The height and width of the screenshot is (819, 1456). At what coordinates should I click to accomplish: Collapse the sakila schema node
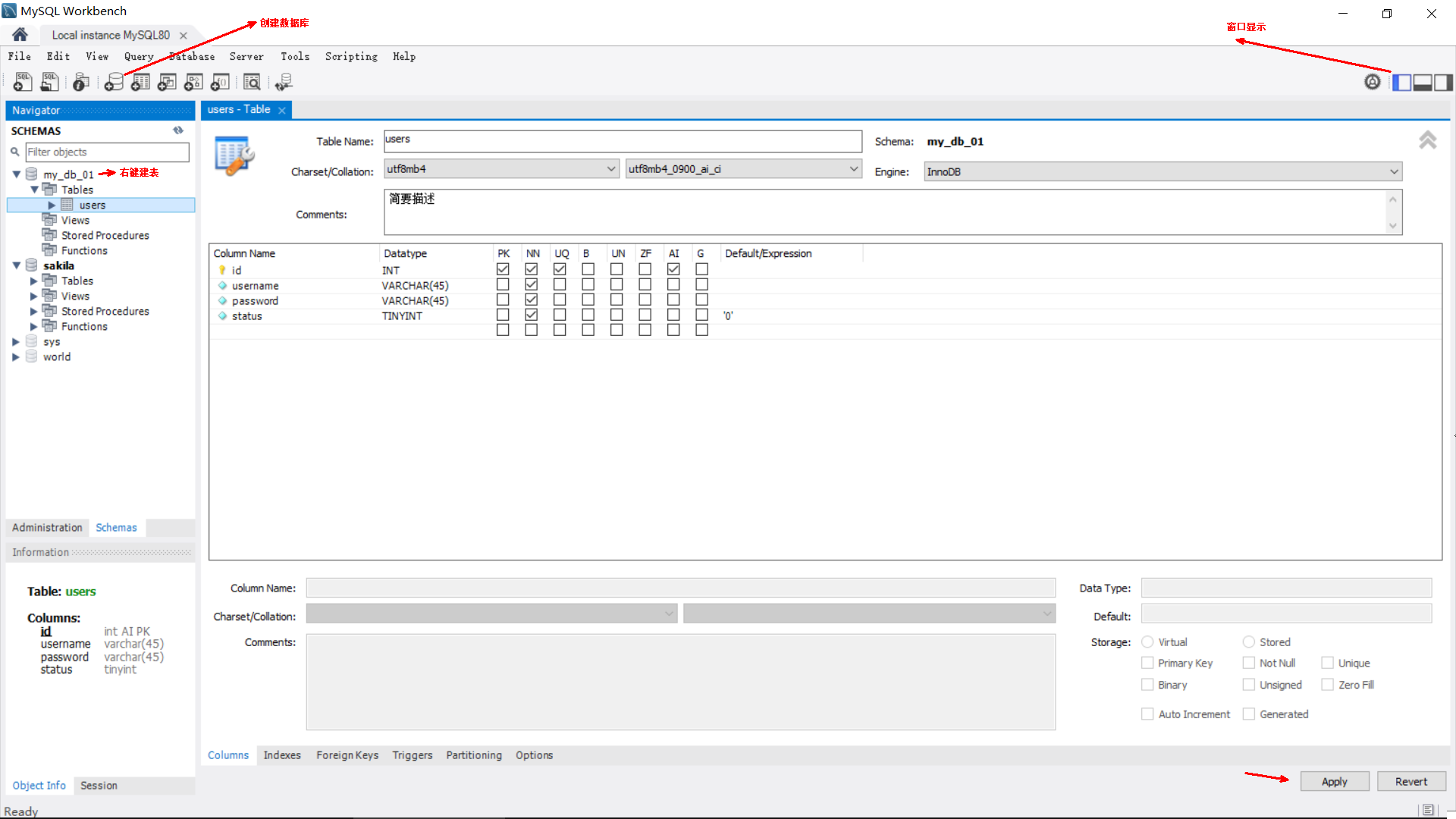click(16, 265)
